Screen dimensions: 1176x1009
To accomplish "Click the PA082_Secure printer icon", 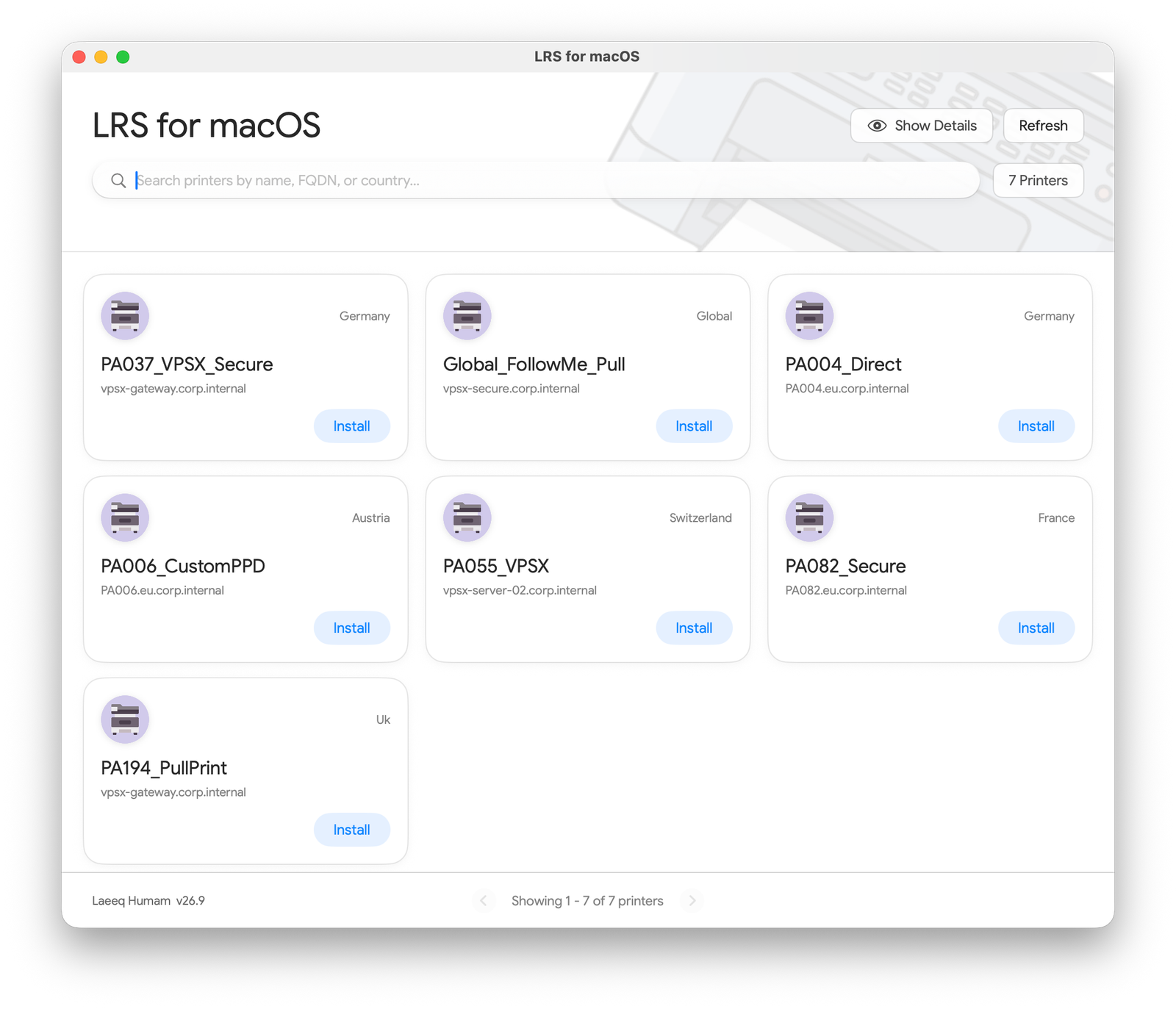I will click(809, 517).
